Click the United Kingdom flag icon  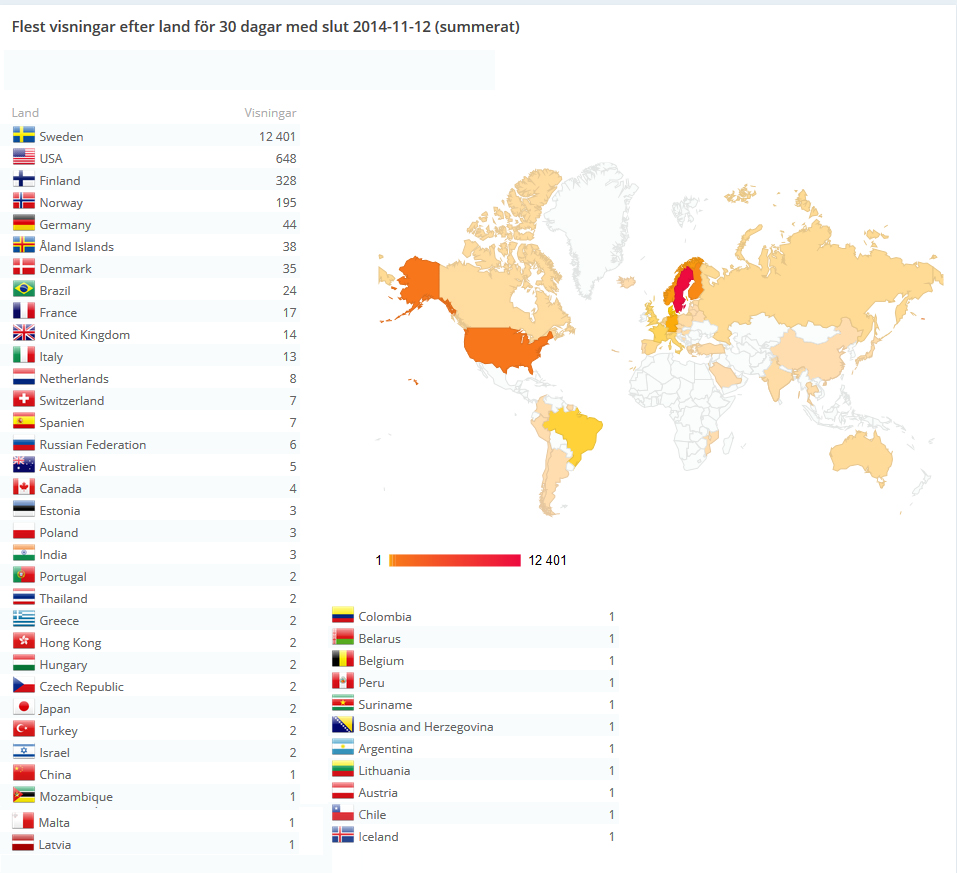[24, 333]
